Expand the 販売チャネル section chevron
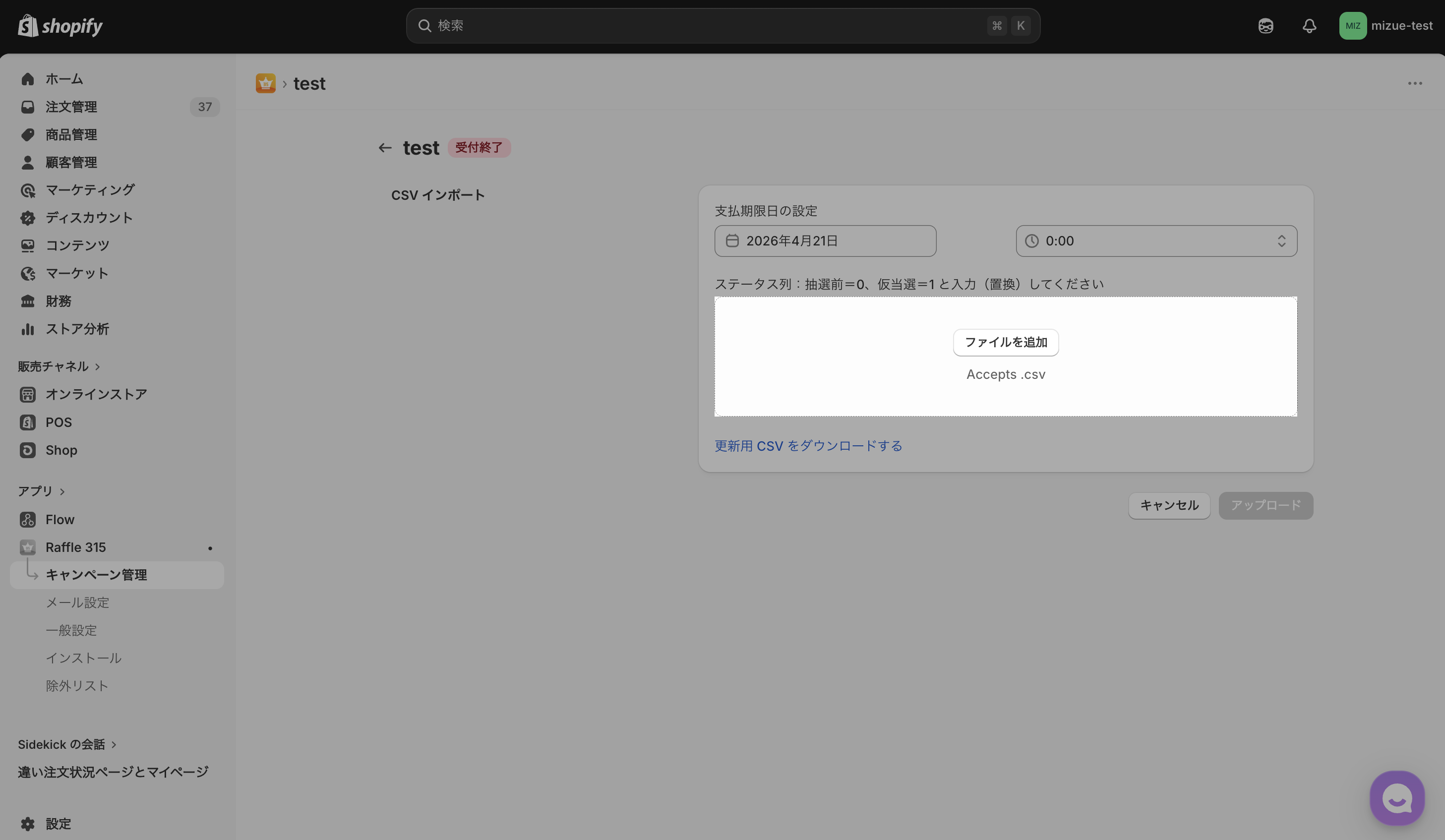Image resolution: width=1445 pixels, height=840 pixels. click(x=98, y=366)
